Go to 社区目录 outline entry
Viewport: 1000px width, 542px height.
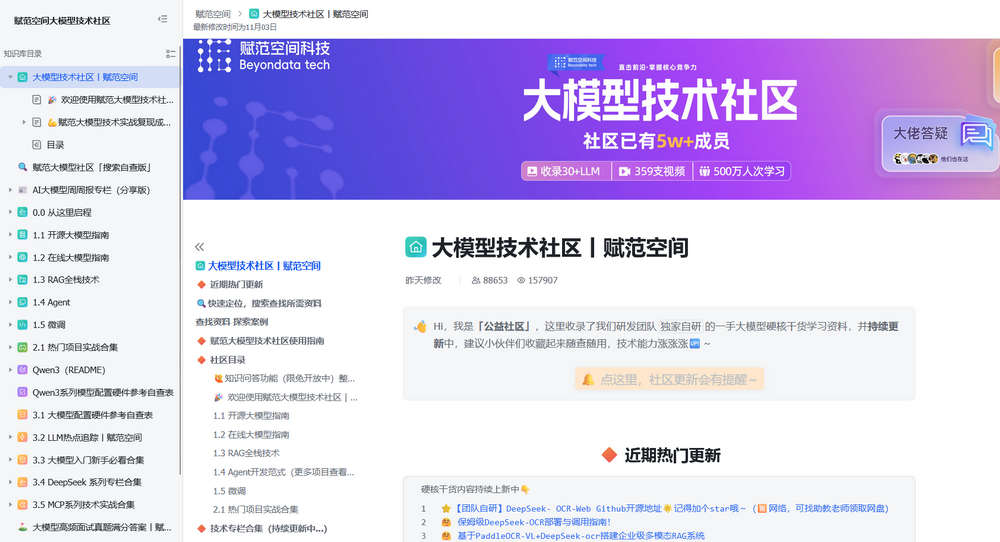pos(228,360)
